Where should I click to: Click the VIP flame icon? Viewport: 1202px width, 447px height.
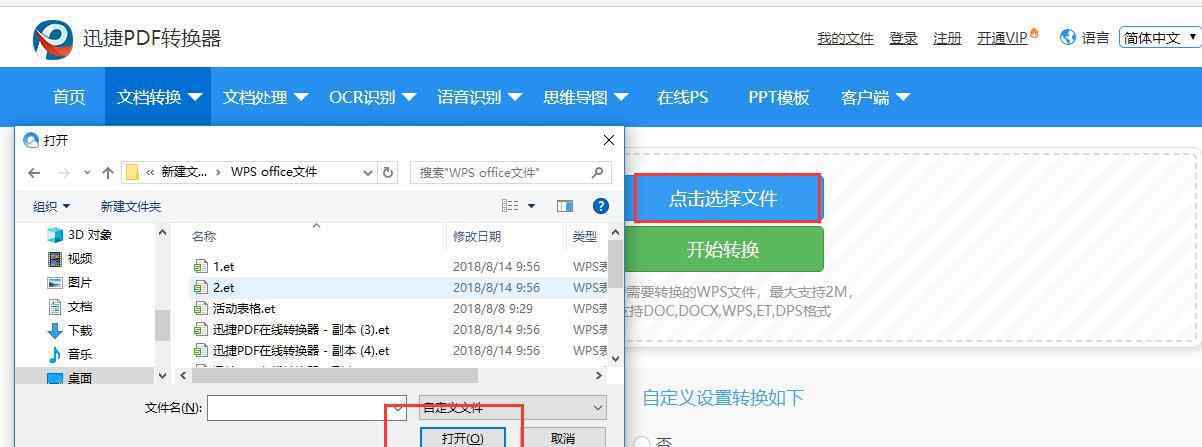(x=1034, y=32)
